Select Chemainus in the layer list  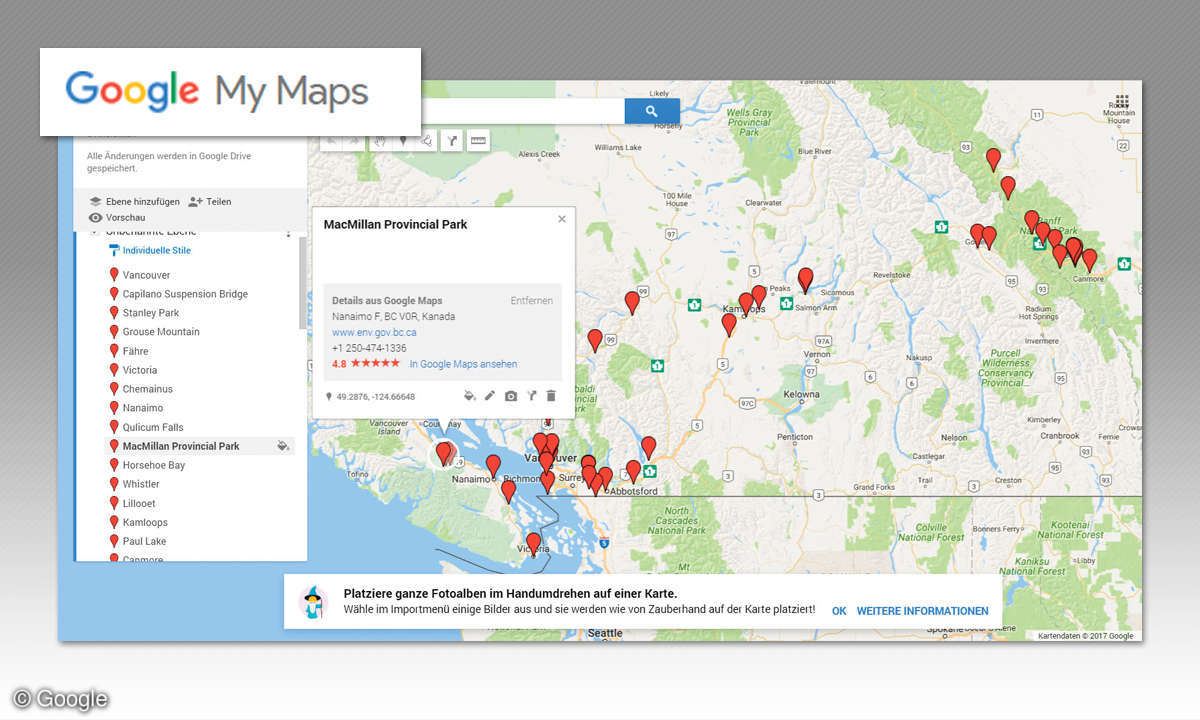point(147,389)
